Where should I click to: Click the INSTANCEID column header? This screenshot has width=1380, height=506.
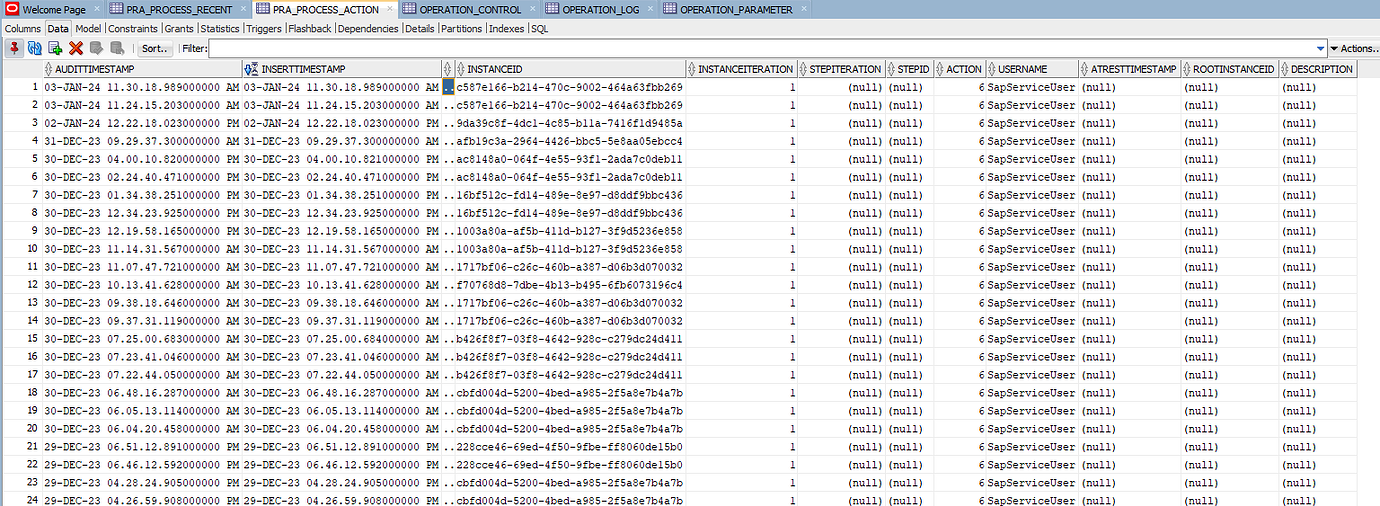click(x=570, y=69)
